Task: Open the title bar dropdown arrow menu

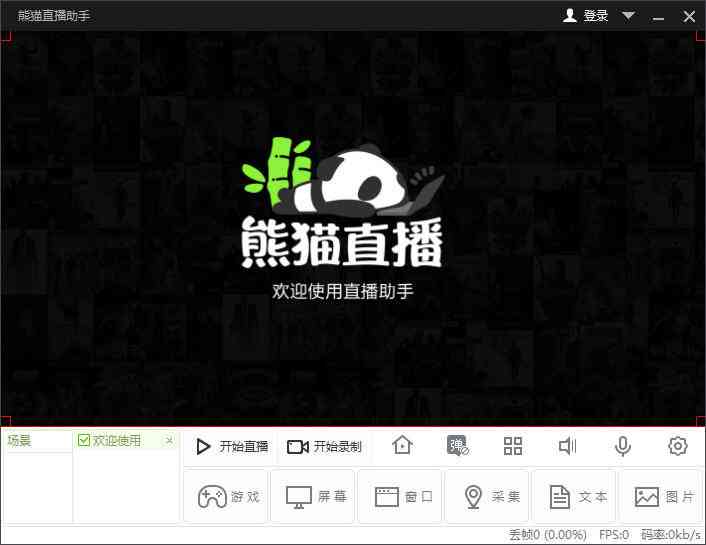Action: point(628,16)
